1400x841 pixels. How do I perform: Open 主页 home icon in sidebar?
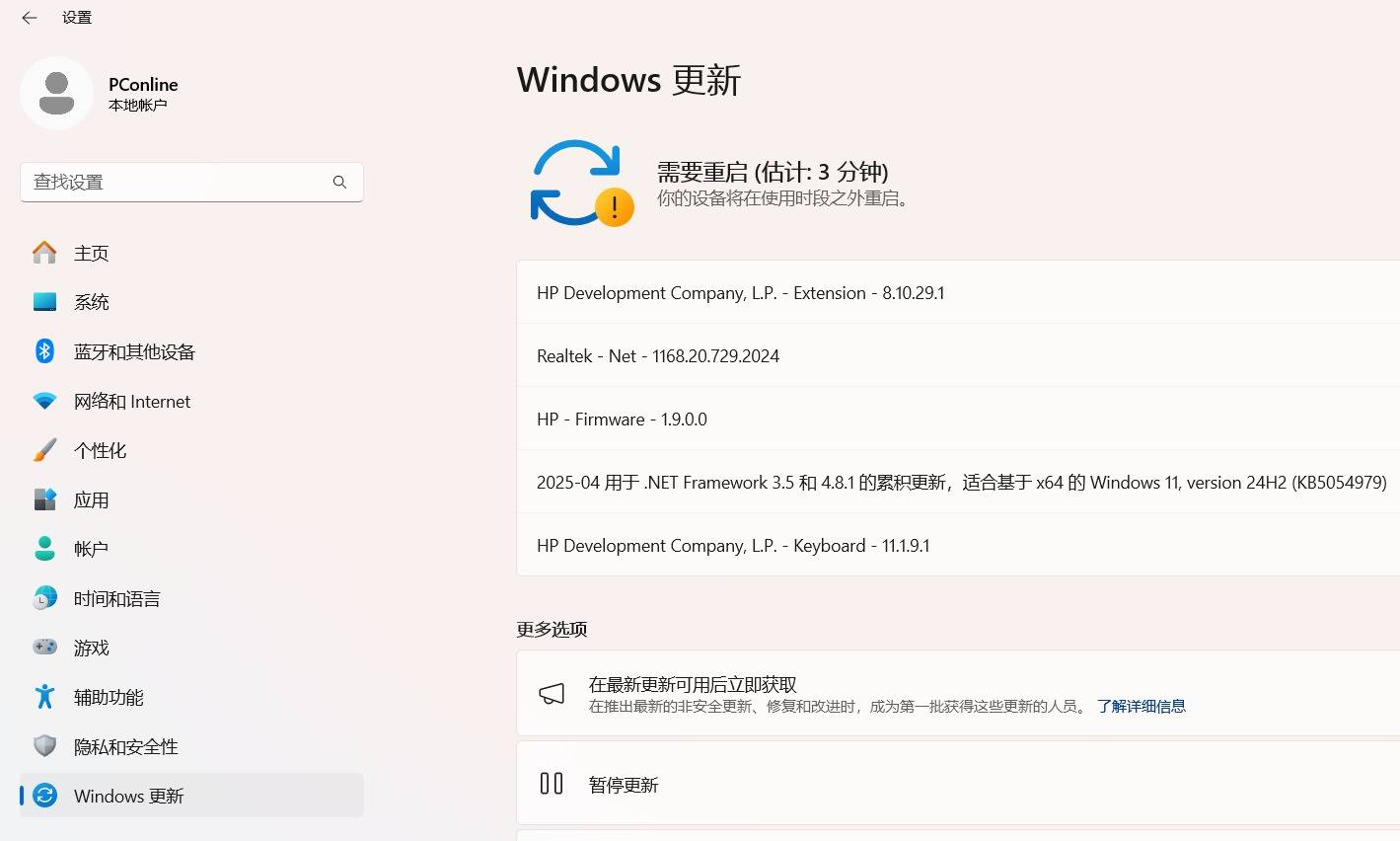[x=44, y=253]
